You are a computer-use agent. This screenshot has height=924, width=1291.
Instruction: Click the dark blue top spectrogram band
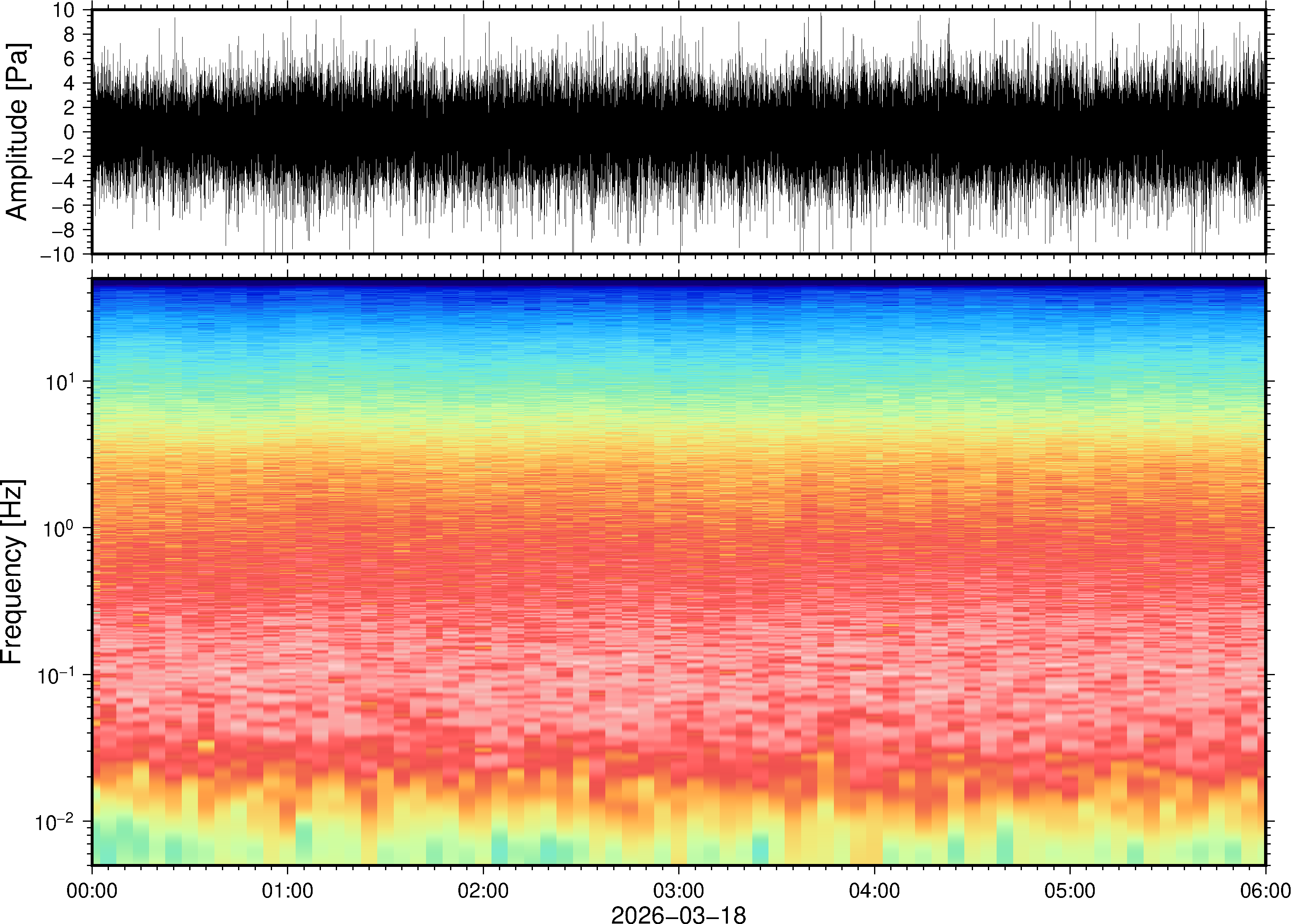pos(678,283)
